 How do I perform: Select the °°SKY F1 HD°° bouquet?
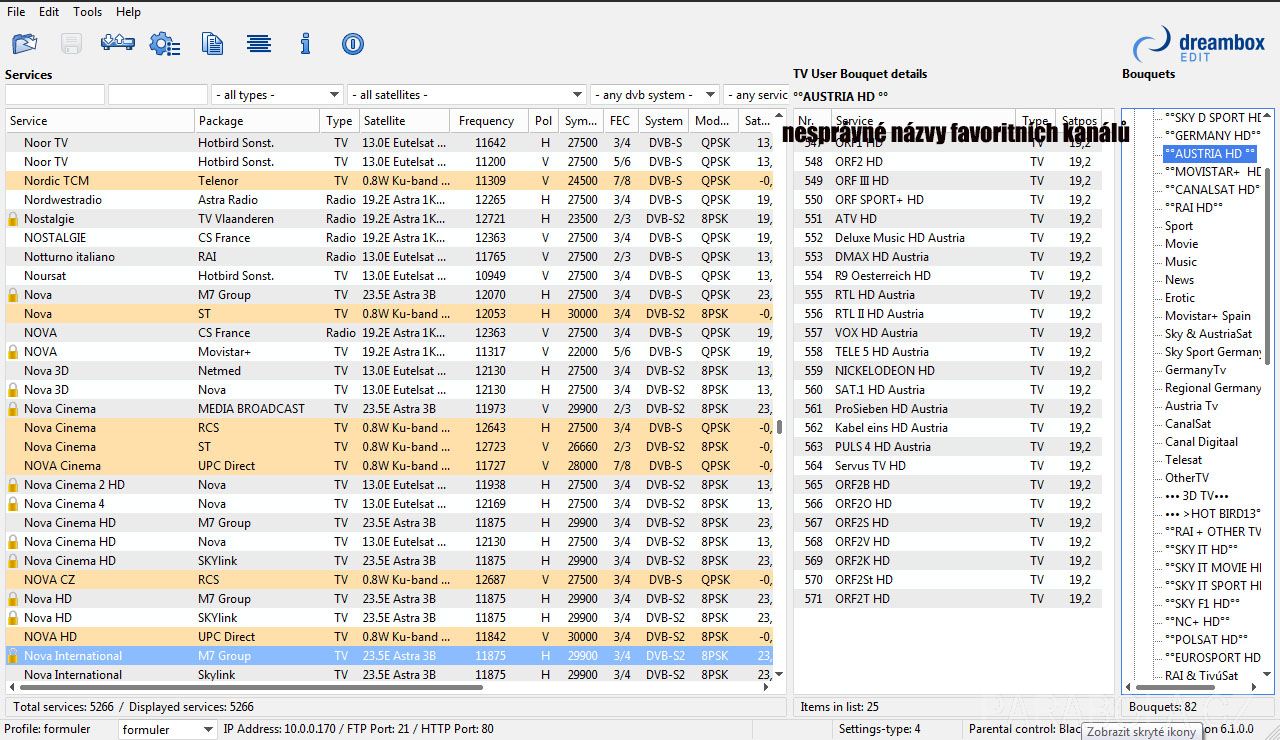coord(1202,604)
